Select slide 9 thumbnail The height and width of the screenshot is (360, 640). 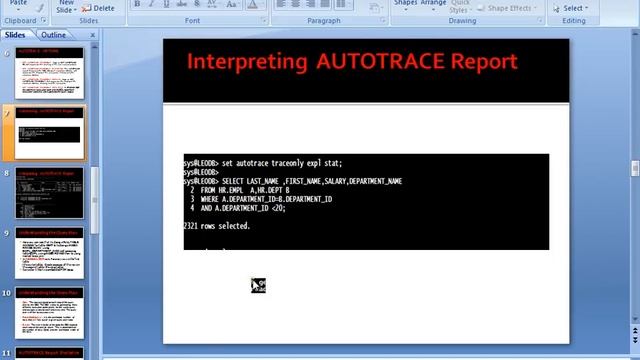(49, 253)
